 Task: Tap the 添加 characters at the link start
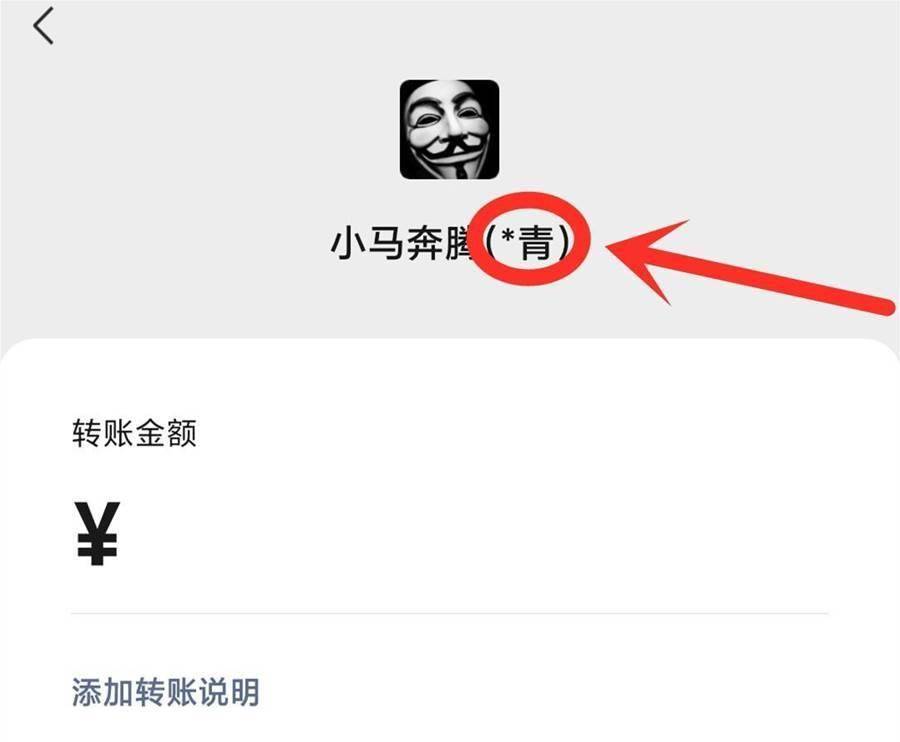point(103,692)
